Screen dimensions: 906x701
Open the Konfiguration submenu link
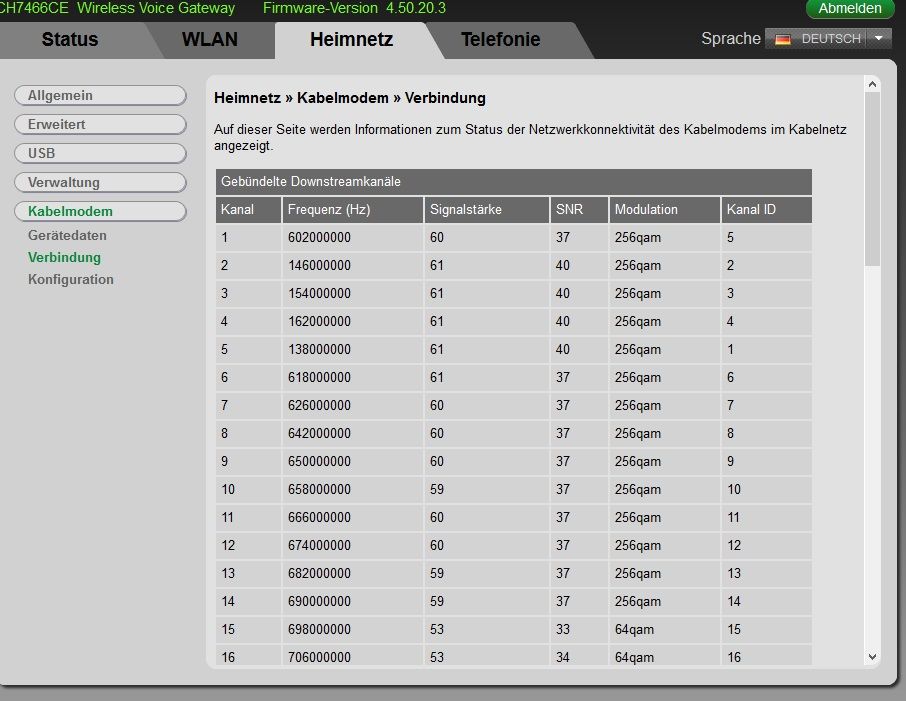[x=70, y=279]
